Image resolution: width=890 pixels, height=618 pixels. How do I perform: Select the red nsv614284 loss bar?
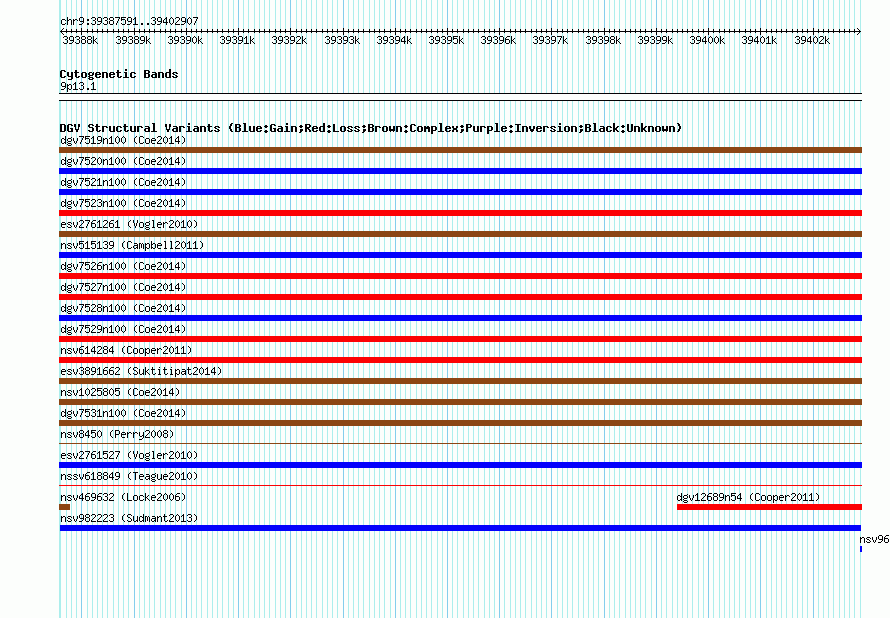click(460, 360)
